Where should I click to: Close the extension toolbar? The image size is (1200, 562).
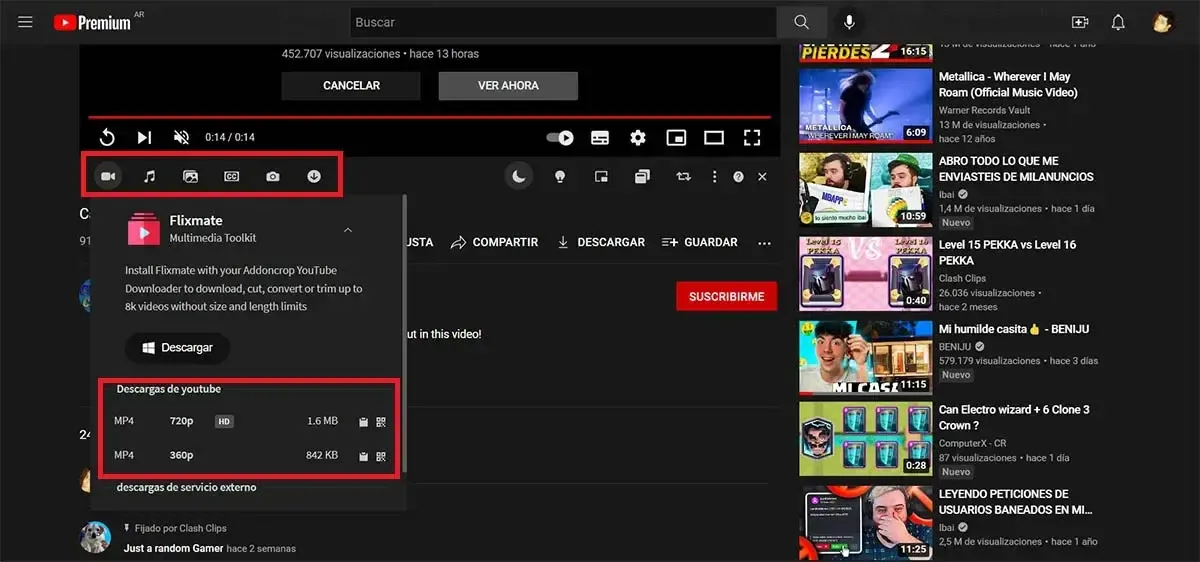click(762, 176)
